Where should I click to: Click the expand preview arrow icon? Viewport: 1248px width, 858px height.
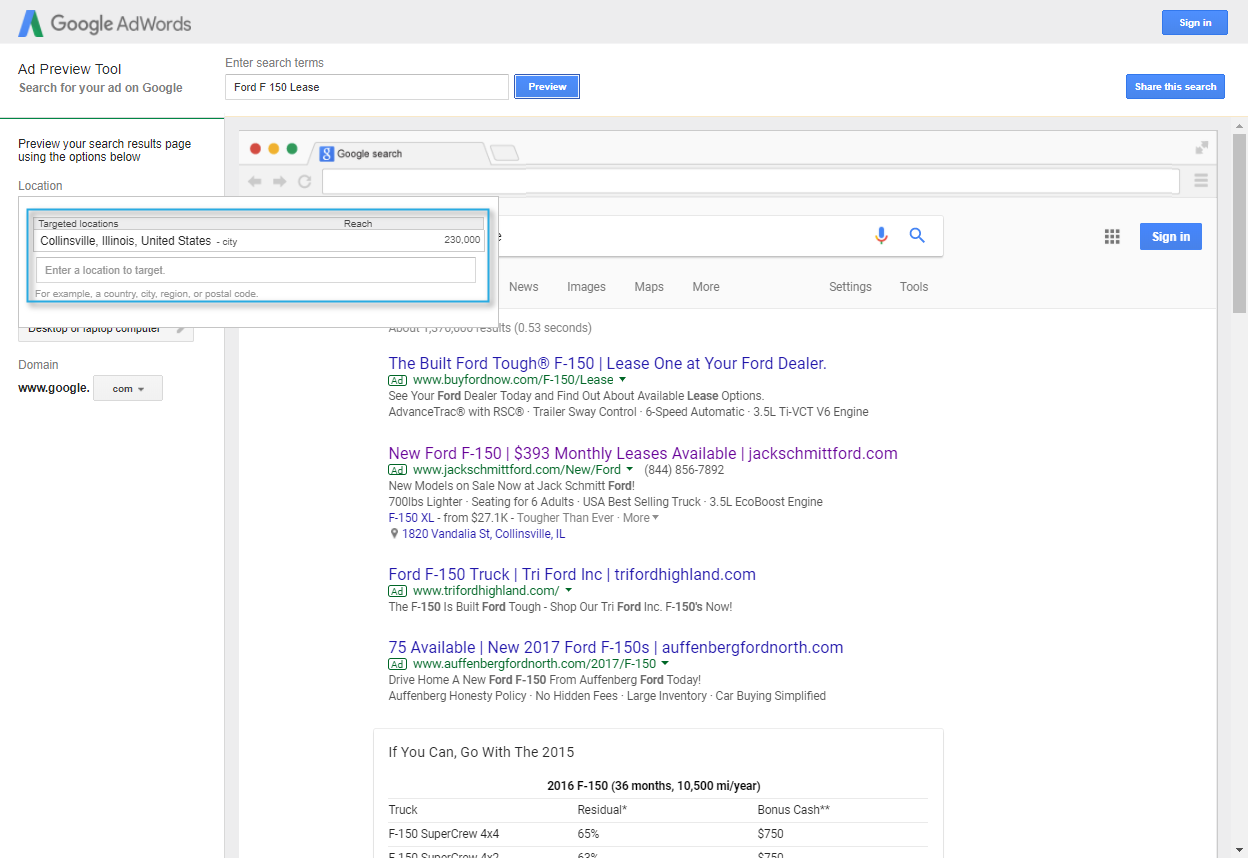click(1201, 146)
